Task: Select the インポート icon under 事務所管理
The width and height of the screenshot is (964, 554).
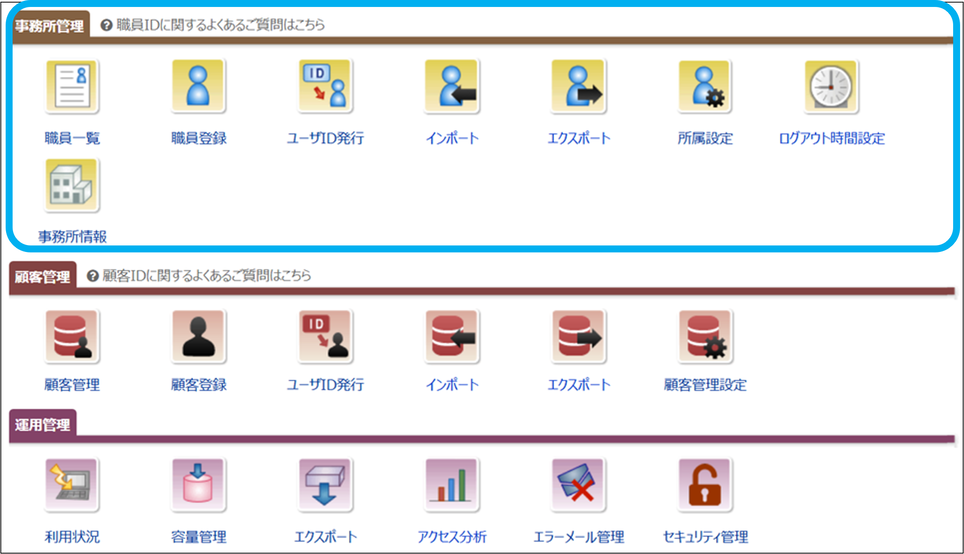Action: pyautogui.click(x=452, y=87)
